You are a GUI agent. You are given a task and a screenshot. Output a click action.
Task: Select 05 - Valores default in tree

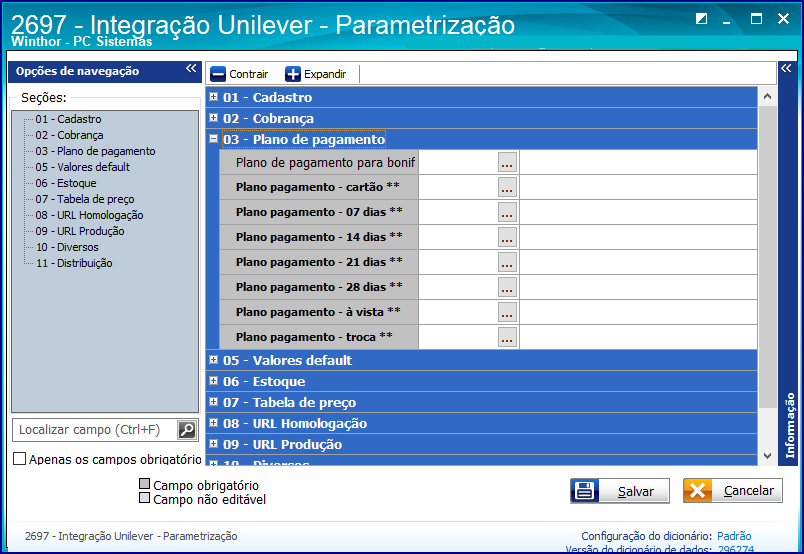[83, 167]
